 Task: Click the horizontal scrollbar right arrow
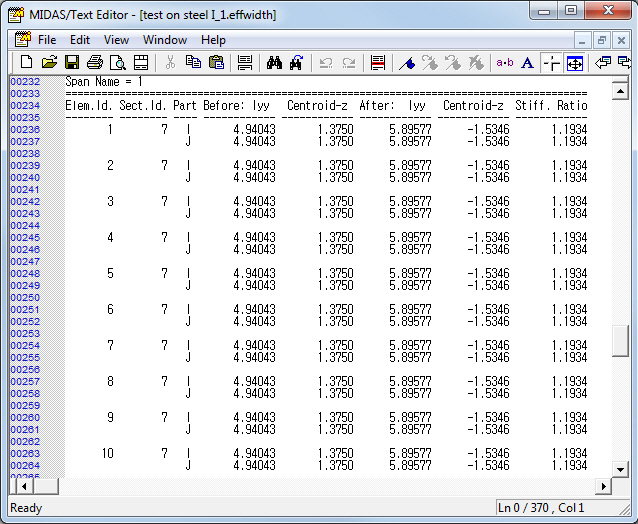pos(603,486)
